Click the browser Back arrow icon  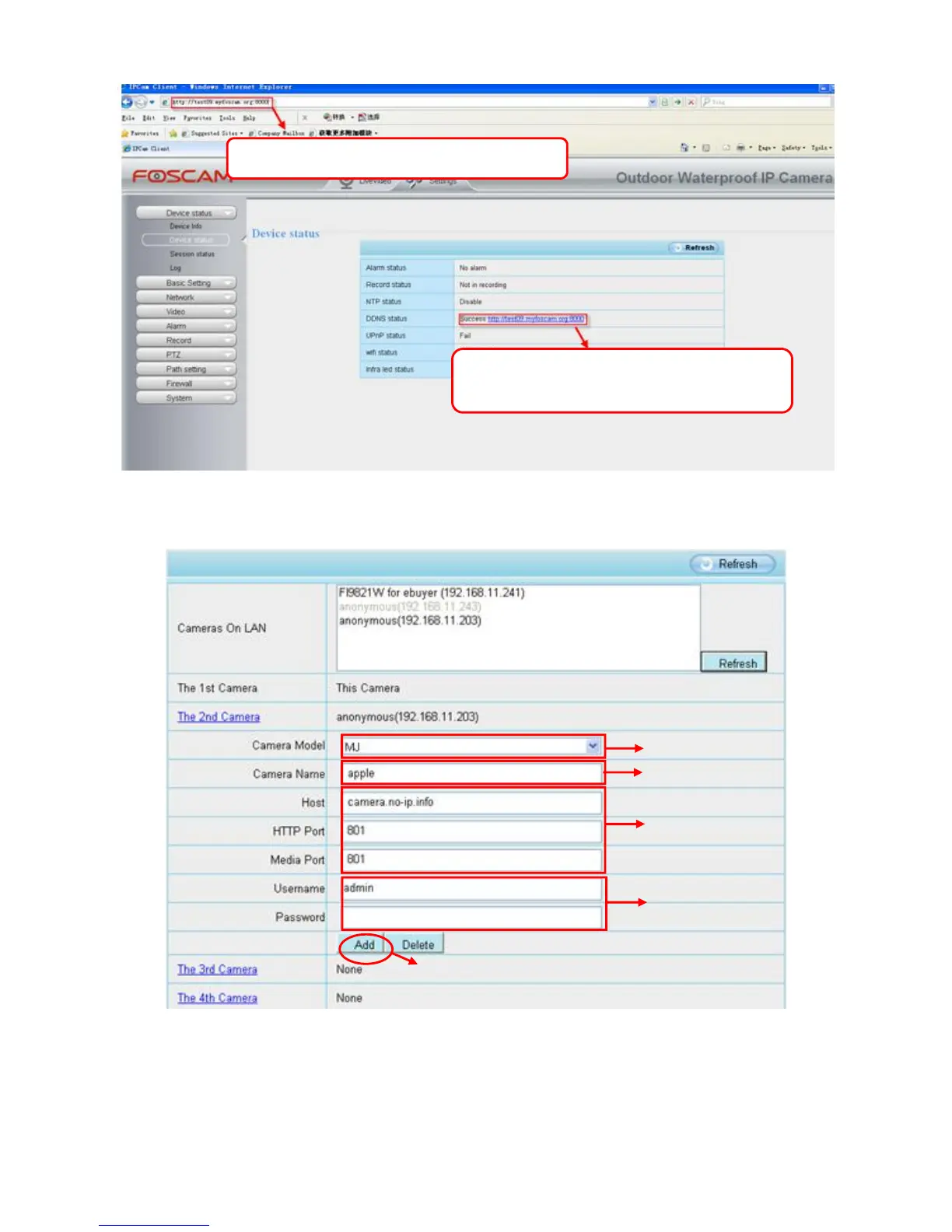tap(127, 102)
